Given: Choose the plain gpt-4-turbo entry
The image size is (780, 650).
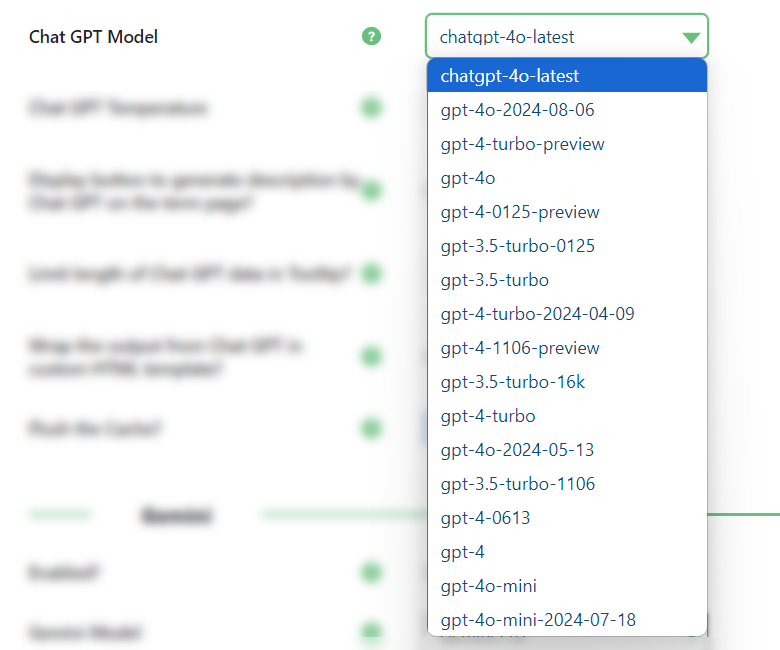Looking at the screenshot, I should [x=567, y=416].
